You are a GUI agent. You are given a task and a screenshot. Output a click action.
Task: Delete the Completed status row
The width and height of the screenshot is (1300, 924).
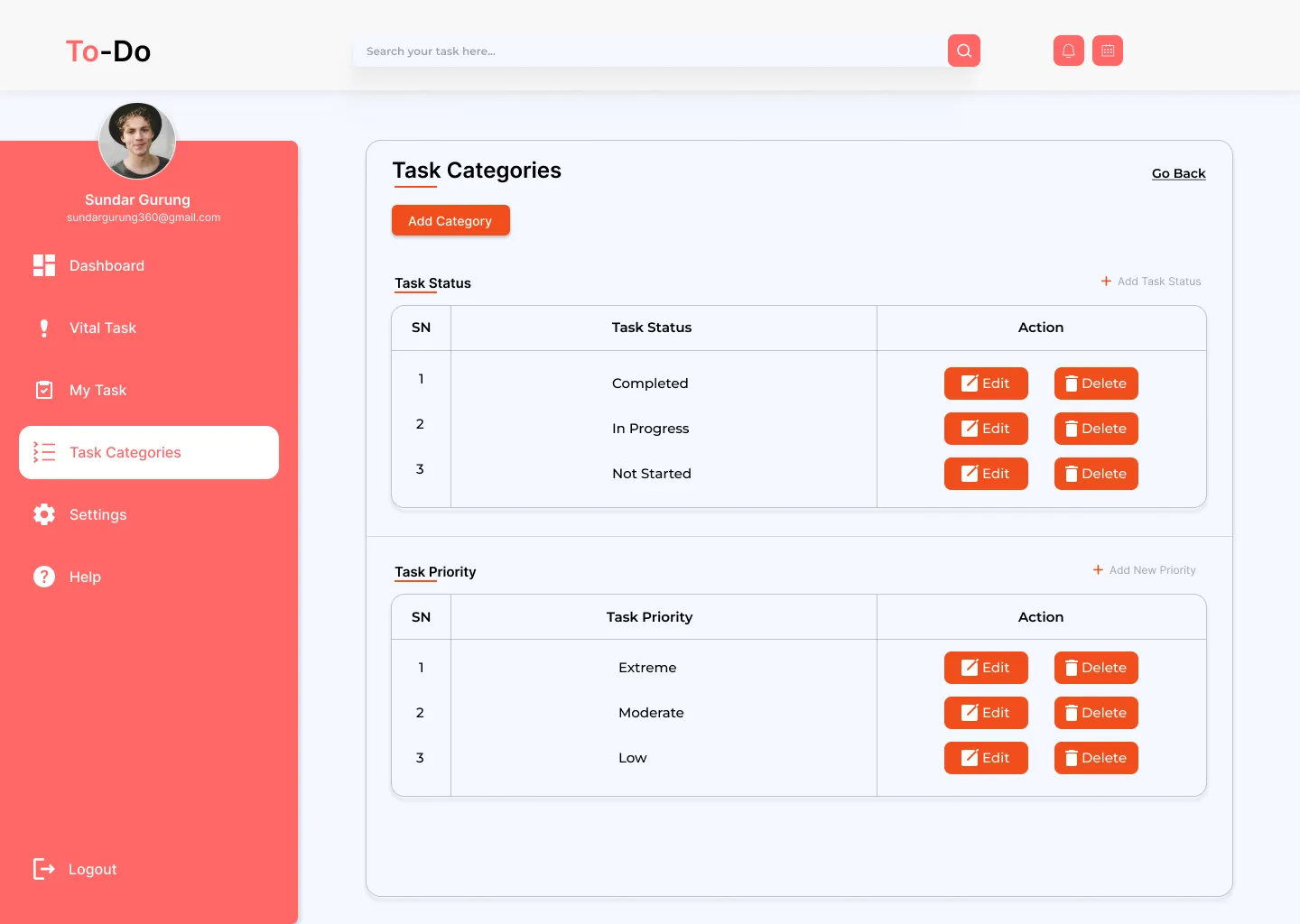coord(1096,383)
